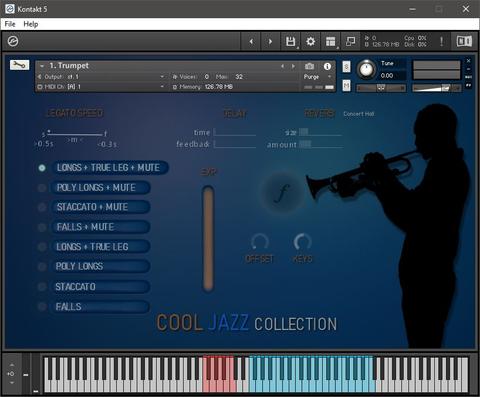480x397 pixels.
Task: Select LONGS + TRUE LEG radio dot
Action: point(42,247)
